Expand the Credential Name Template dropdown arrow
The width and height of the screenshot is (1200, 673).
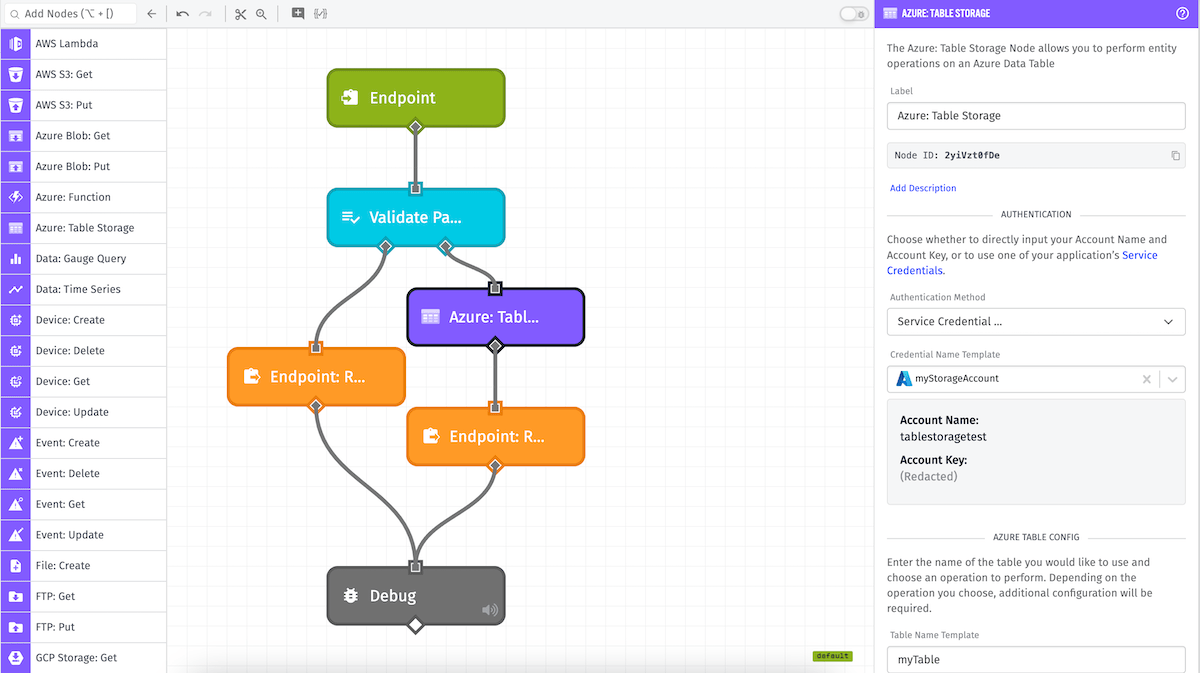pyautogui.click(x=1173, y=379)
